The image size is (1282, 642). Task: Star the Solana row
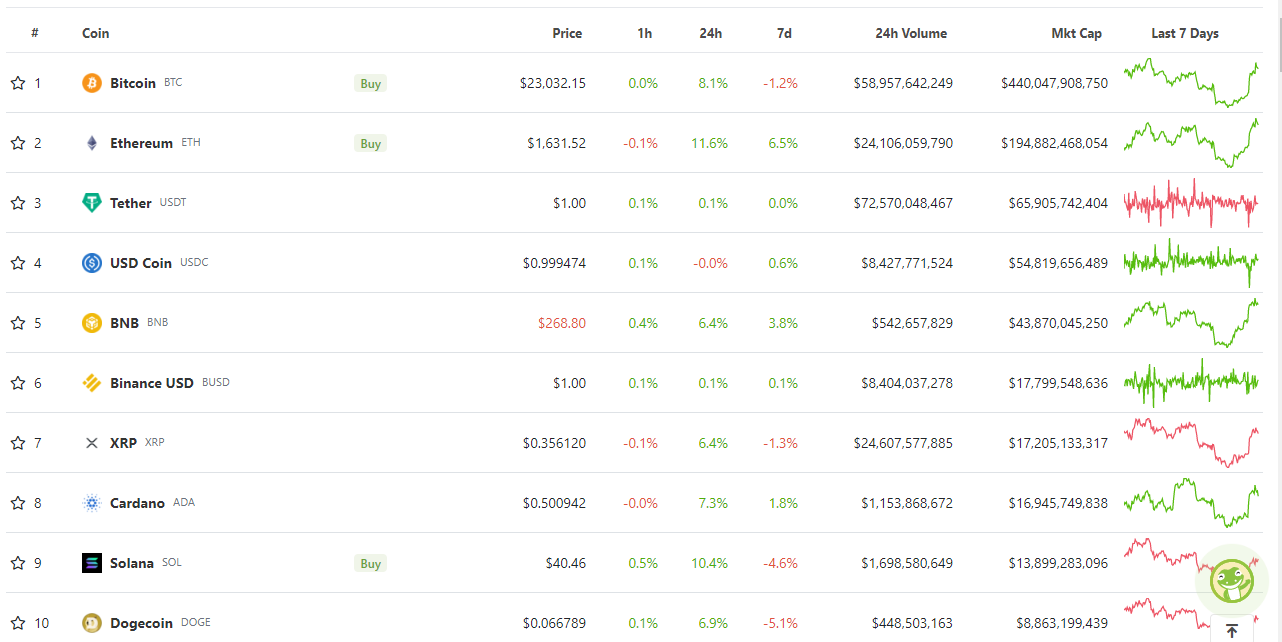[18, 563]
